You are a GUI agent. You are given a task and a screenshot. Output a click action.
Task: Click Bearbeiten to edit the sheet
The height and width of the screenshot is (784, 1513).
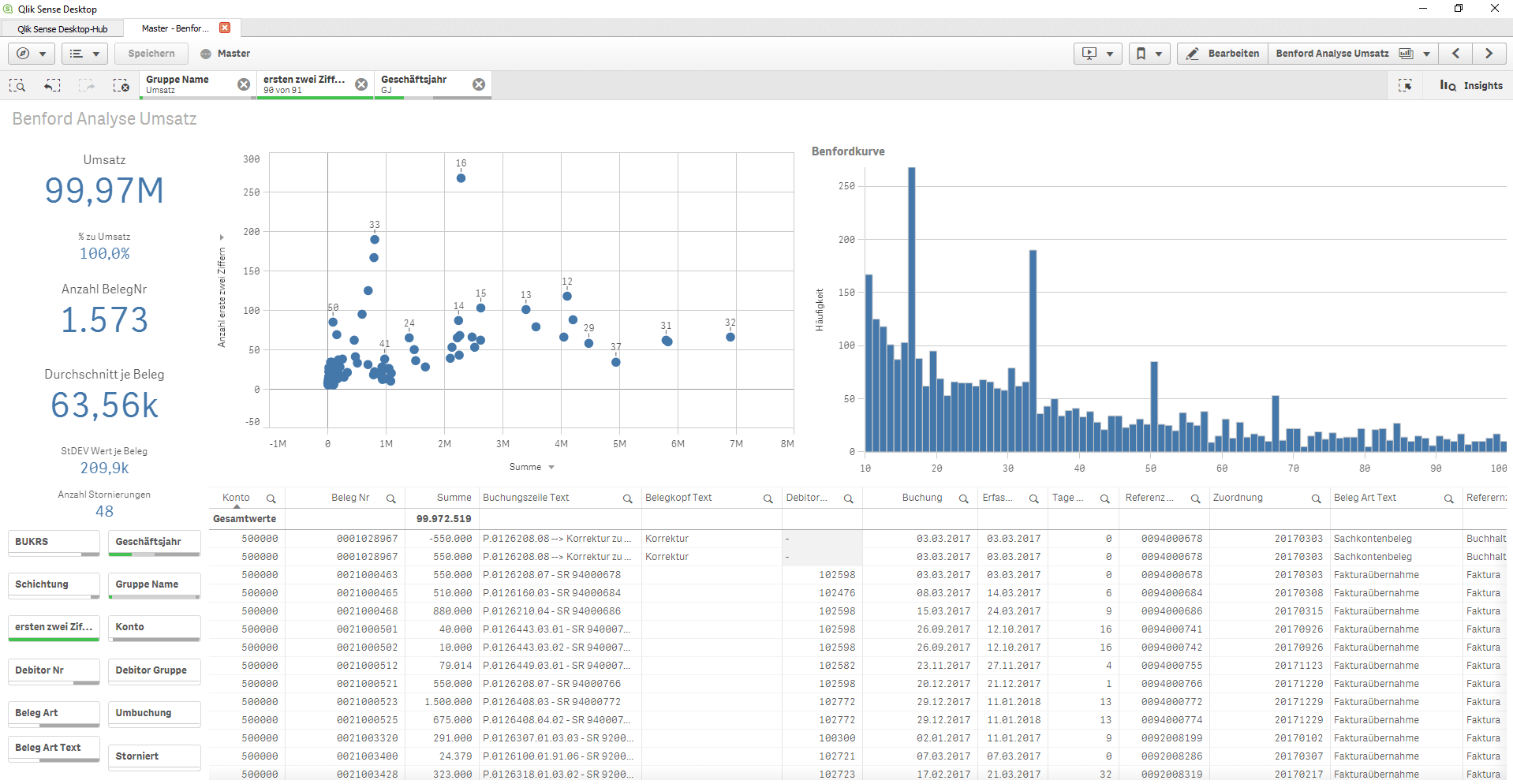coord(1223,54)
